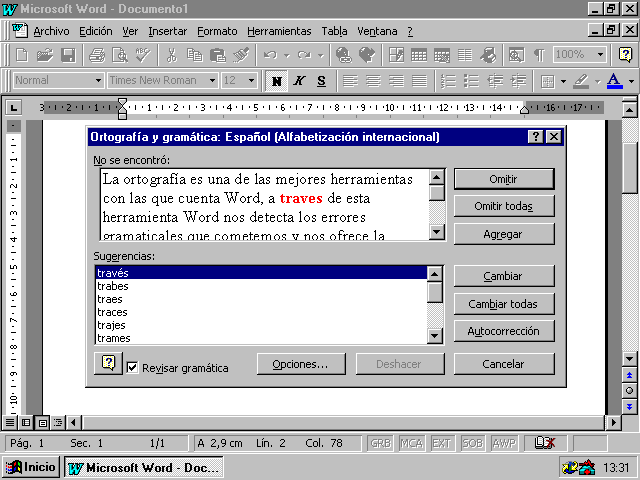Click the dialog's assistant help icon button
Viewport: 640px width, 480px height.
point(108,363)
